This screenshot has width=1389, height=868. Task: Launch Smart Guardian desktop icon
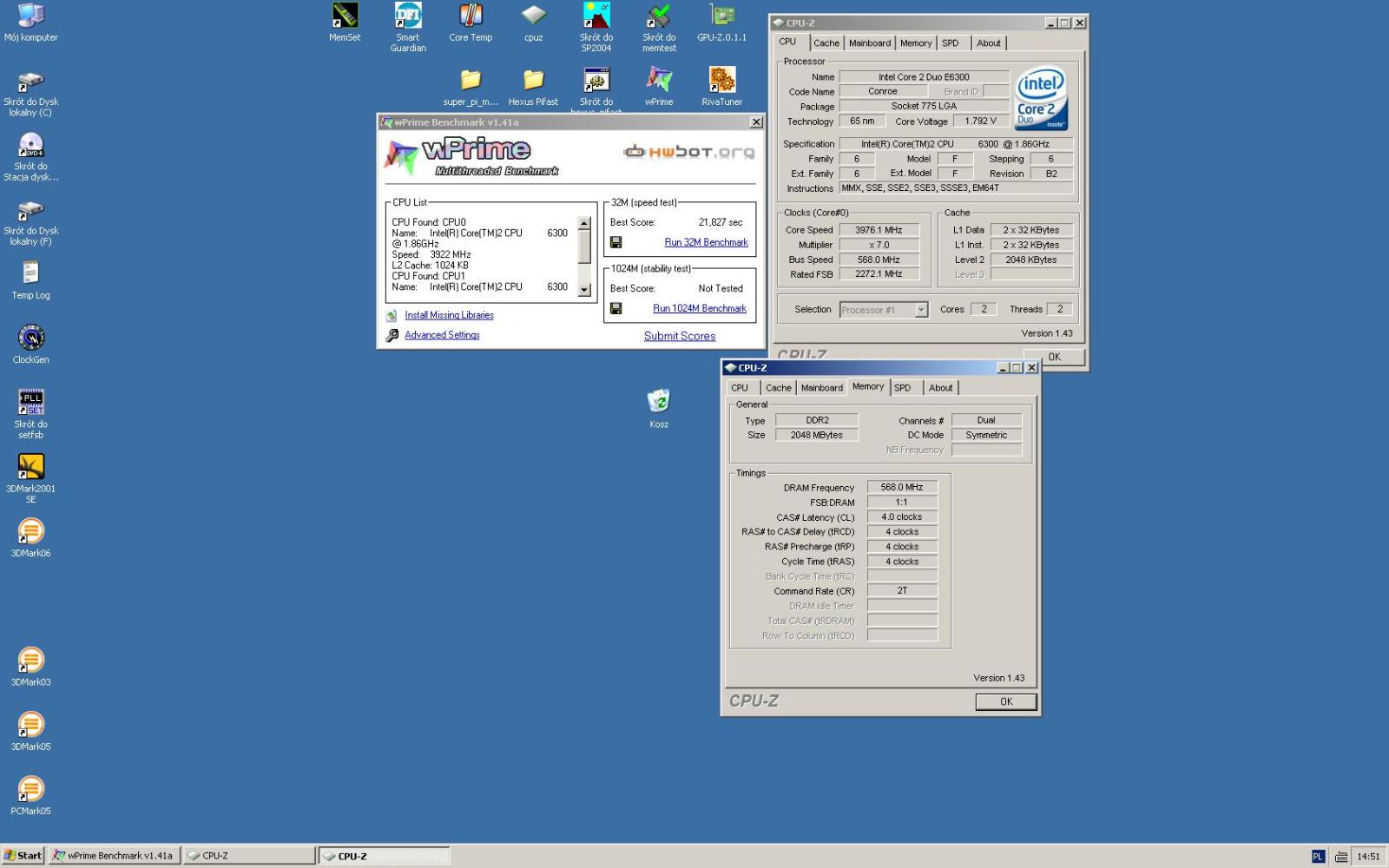tap(408, 27)
